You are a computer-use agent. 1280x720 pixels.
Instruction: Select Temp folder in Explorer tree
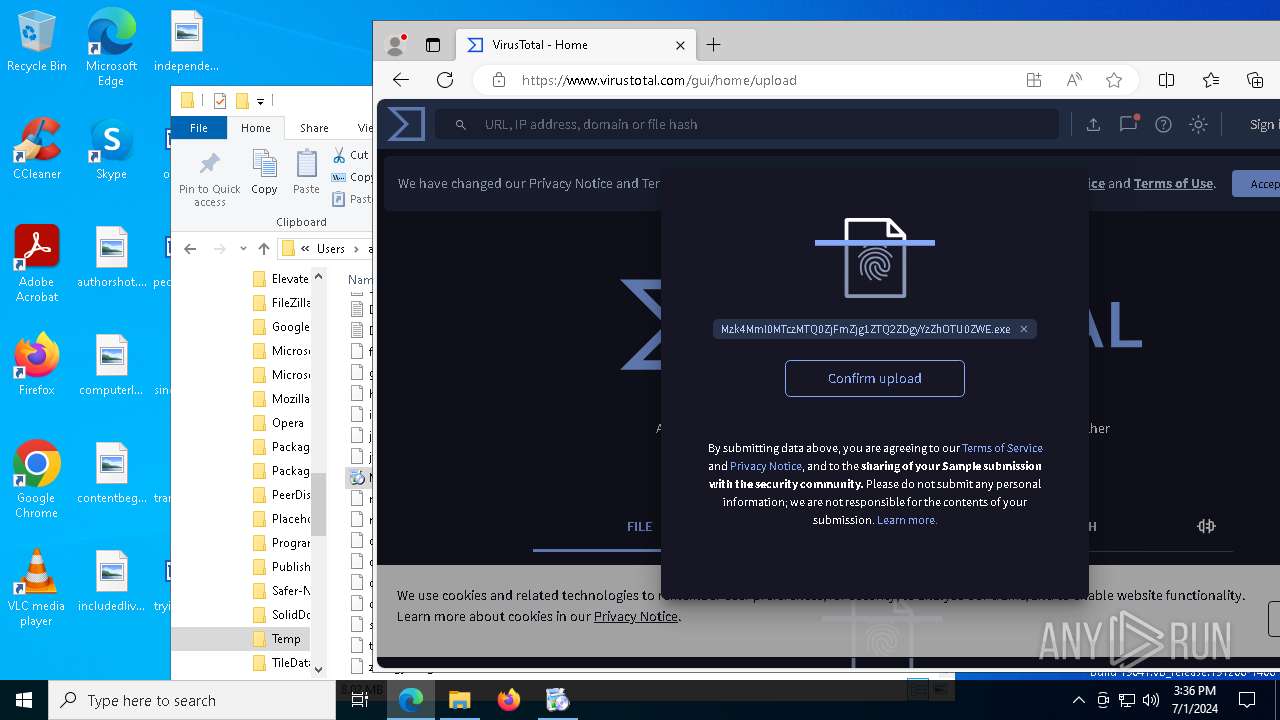pyautogui.click(x=286, y=639)
